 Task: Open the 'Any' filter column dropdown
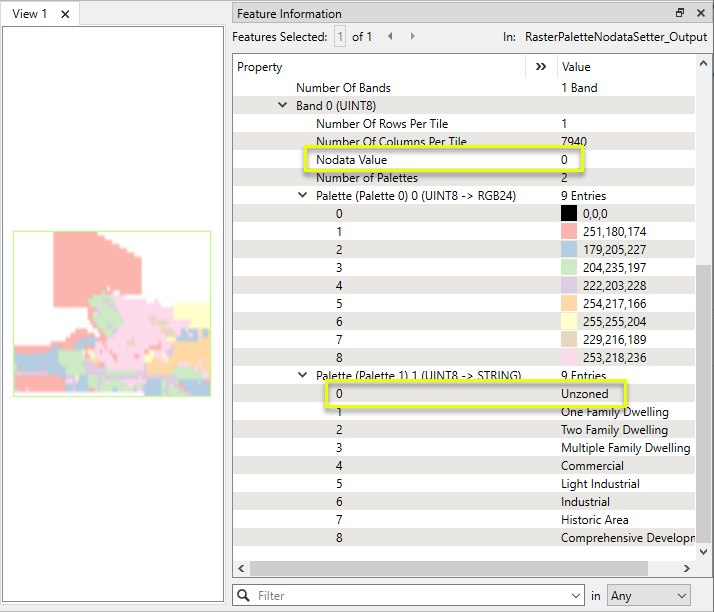(x=649, y=596)
